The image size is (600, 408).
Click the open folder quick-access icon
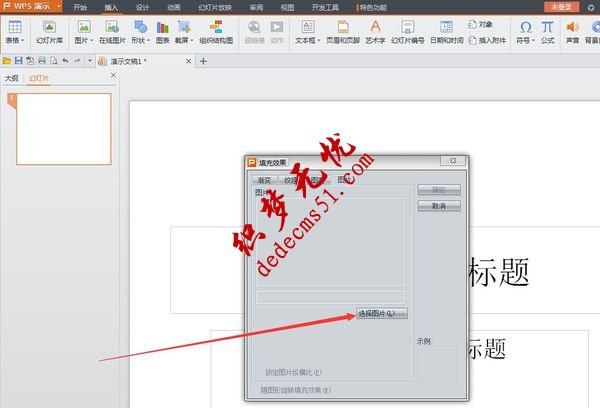7,60
